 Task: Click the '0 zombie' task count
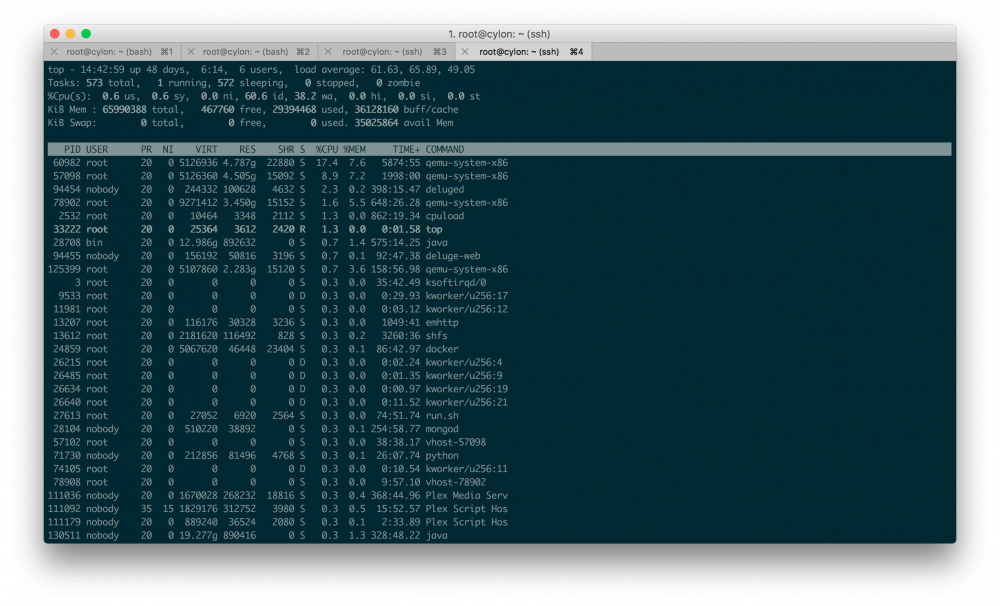(398, 83)
